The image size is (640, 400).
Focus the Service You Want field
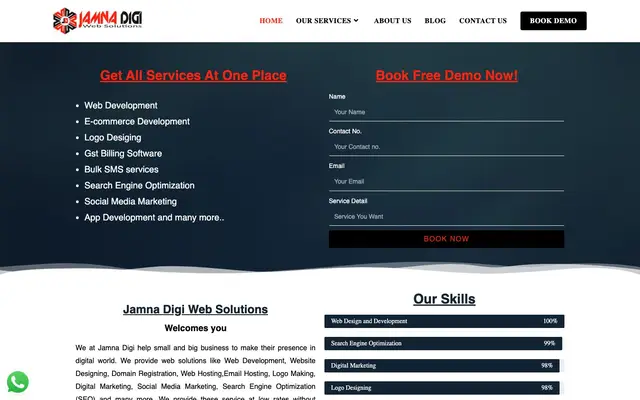447,217
